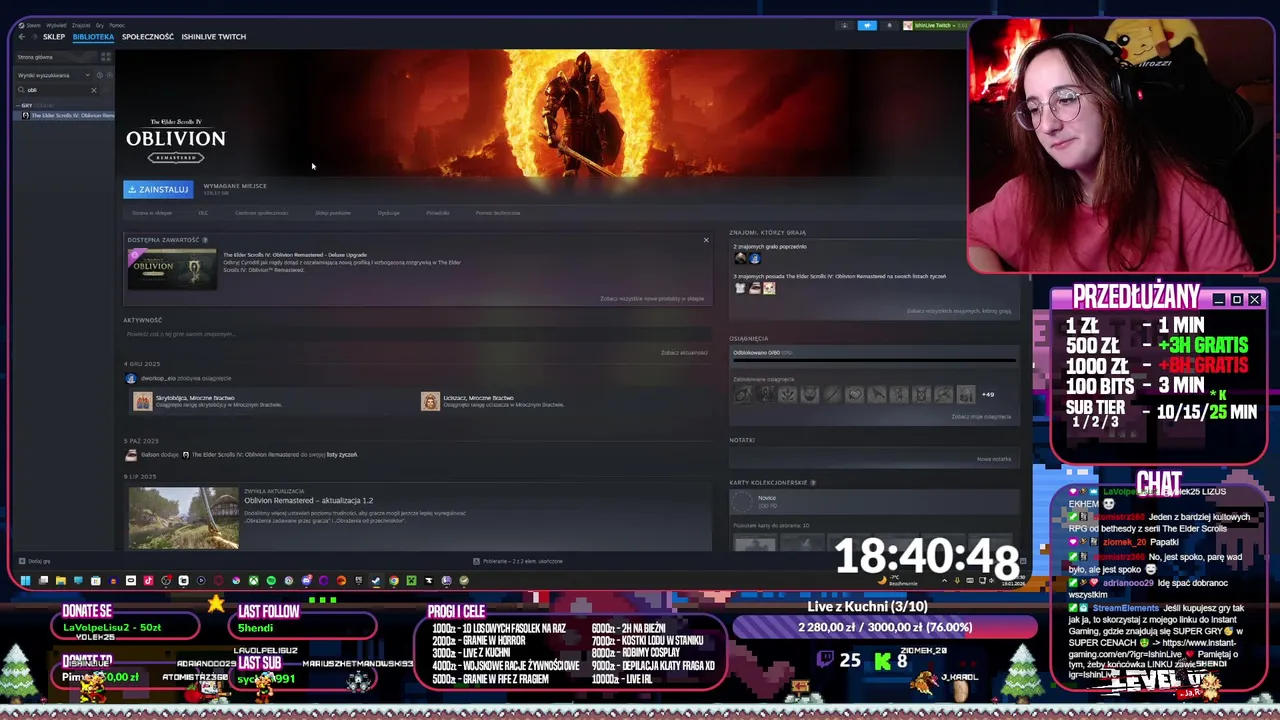This screenshot has height=720, width=1280.
Task: Open the Gry menu in Steam
Action: point(99,25)
